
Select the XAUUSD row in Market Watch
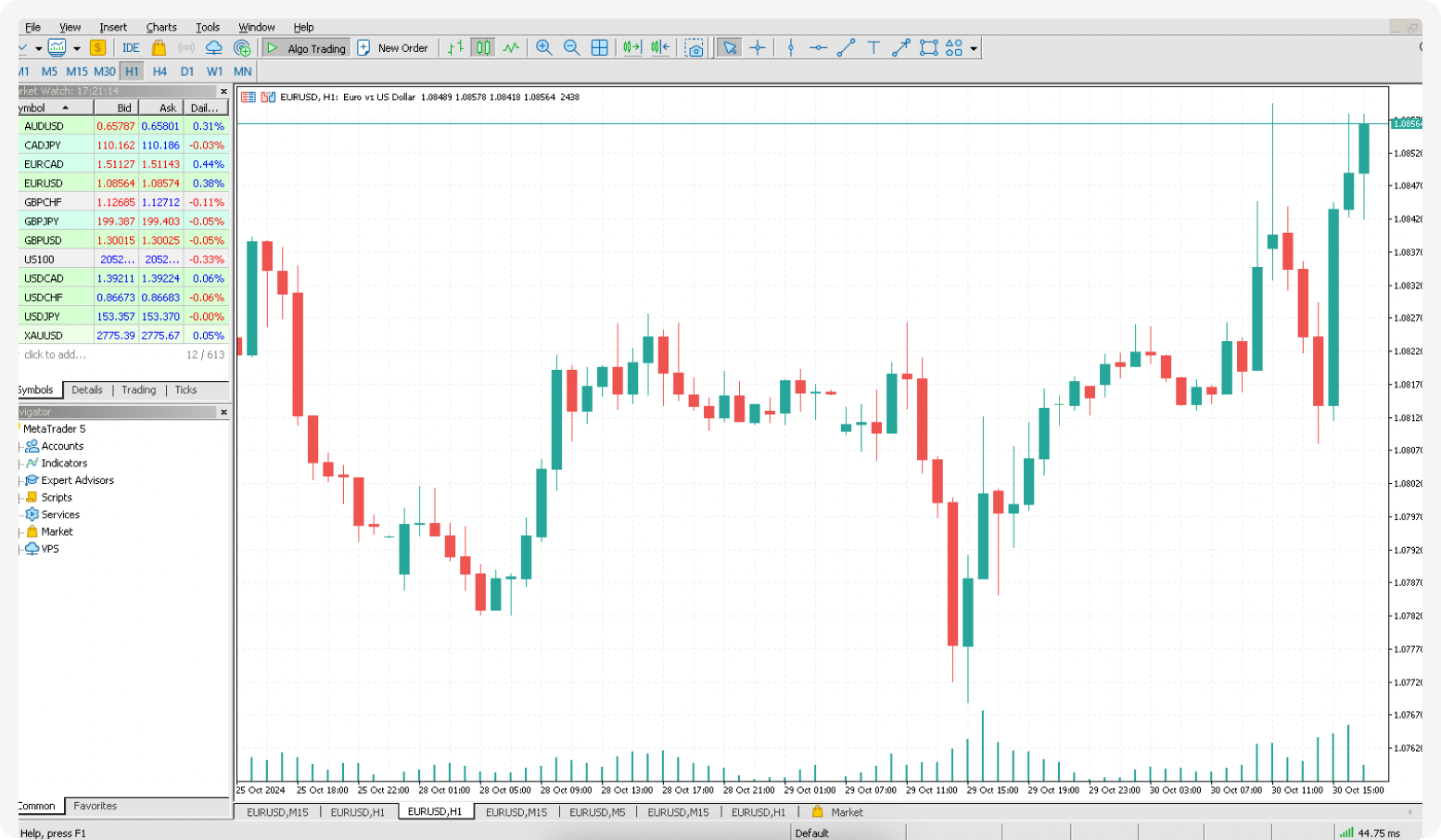click(44, 336)
